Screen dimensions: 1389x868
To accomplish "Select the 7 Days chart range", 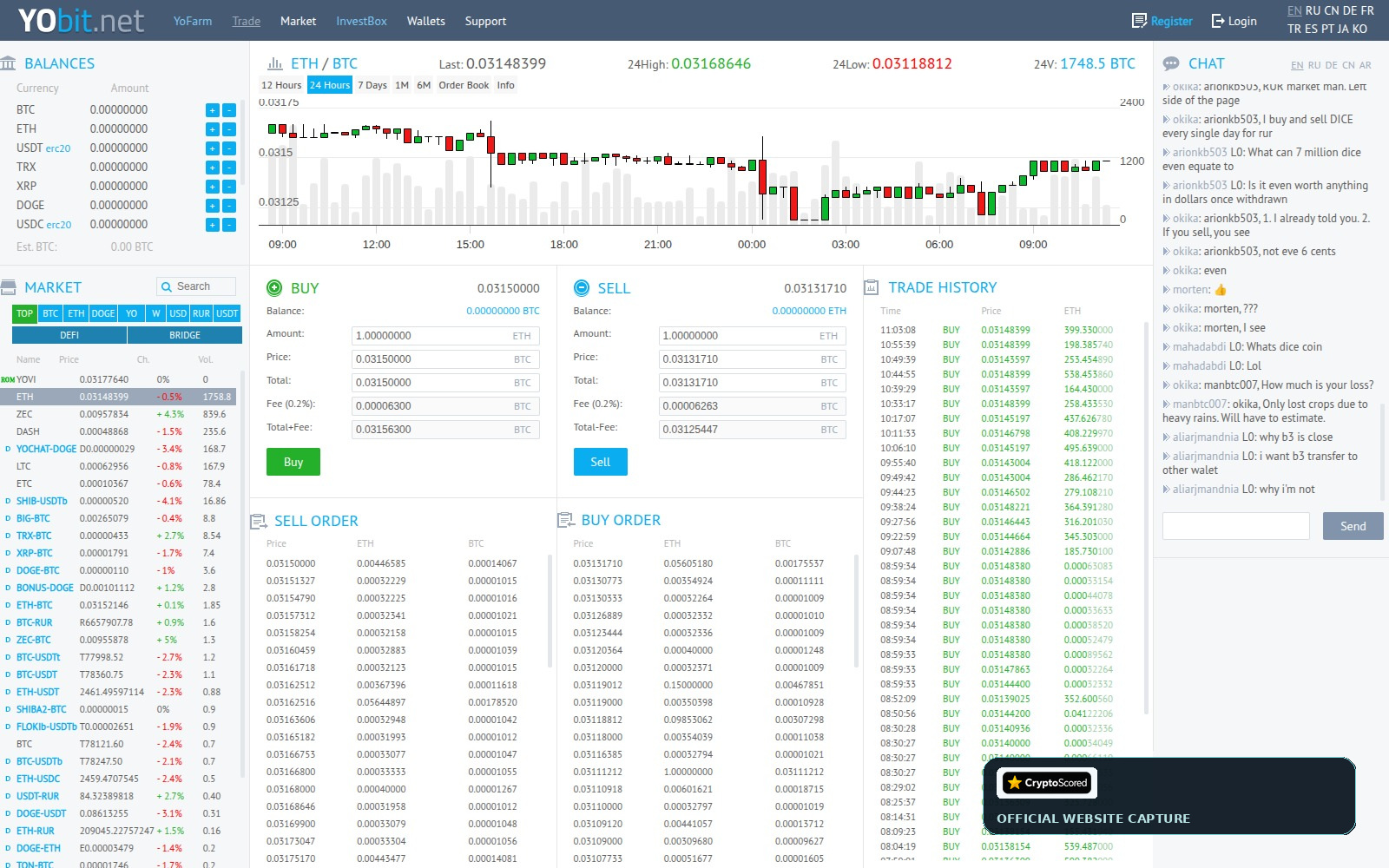I will pos(372,85).
